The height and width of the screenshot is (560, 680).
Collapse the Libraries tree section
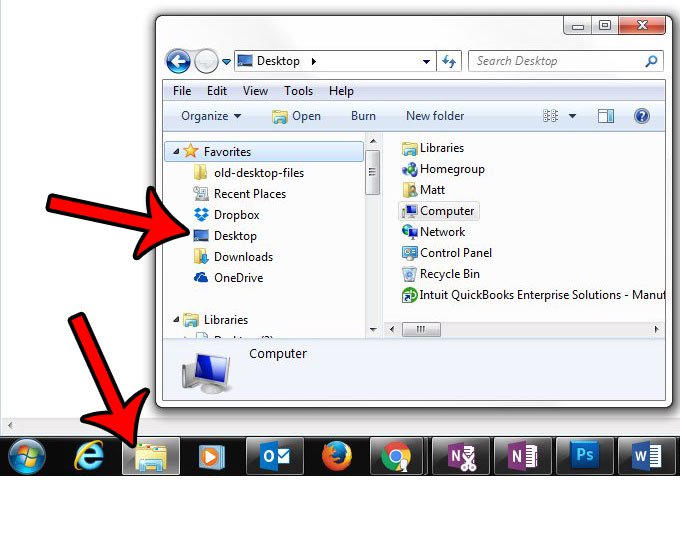pos(176,320)
